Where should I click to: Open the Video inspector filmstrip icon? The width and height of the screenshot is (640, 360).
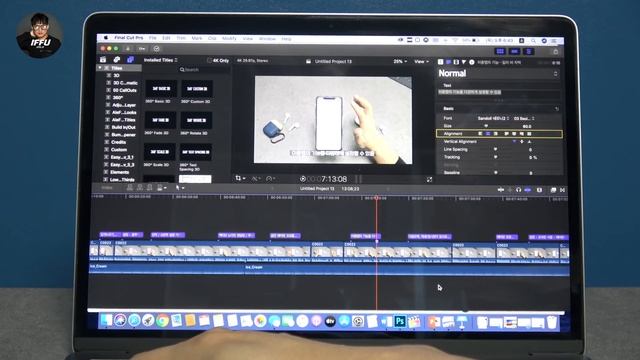tap(456, 62)
